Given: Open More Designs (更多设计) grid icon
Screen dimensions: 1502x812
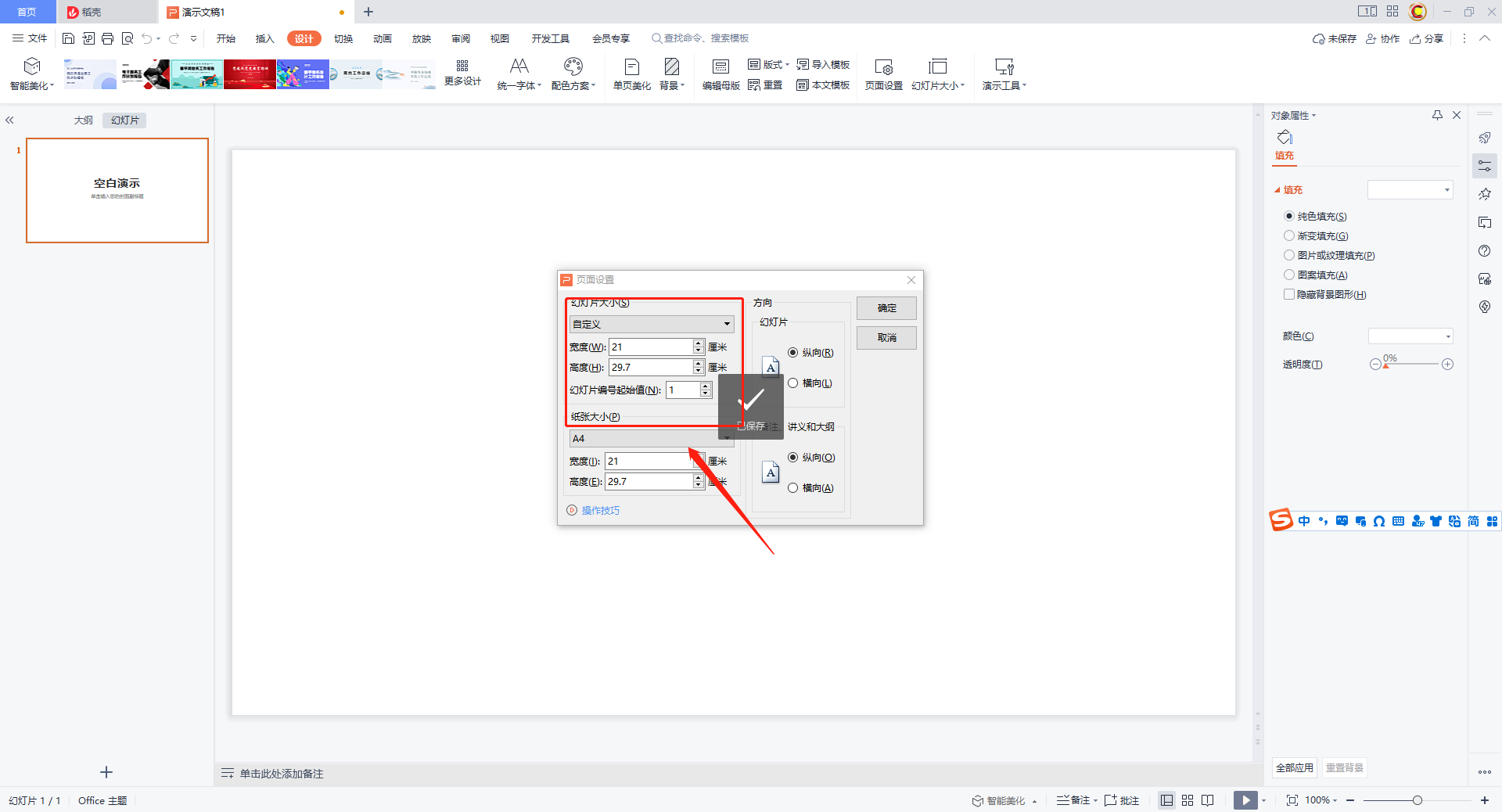Looking at the screenshot, I should 462,66.
